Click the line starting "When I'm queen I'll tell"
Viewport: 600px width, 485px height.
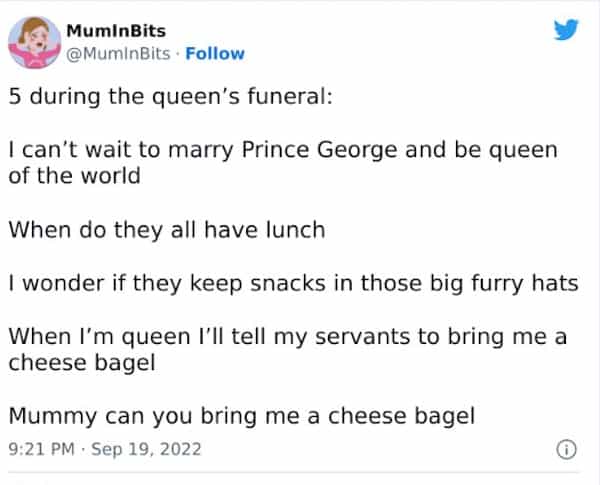[287, 337]
